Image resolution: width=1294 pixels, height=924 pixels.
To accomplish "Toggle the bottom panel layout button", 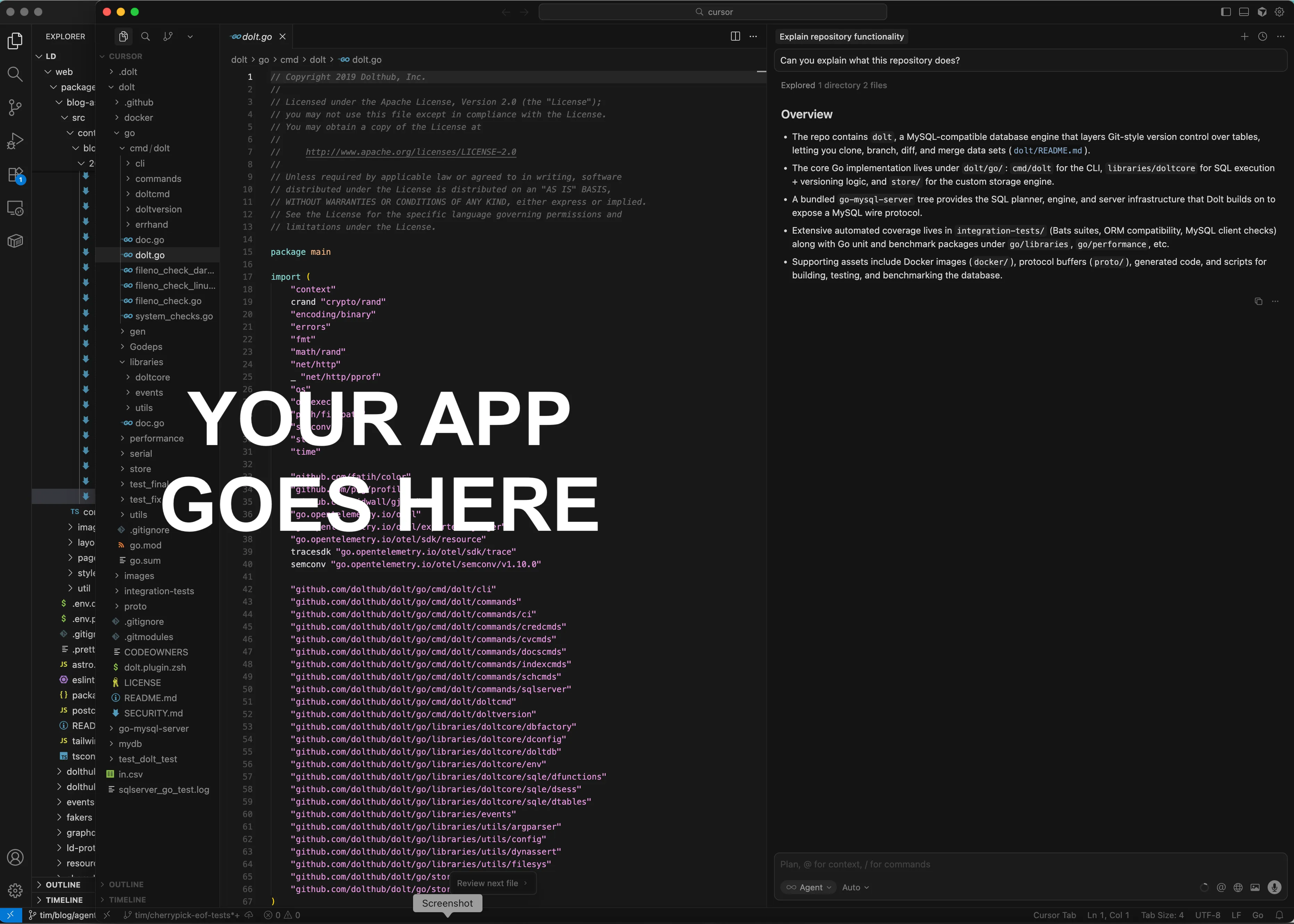I will coord(1244,12).
